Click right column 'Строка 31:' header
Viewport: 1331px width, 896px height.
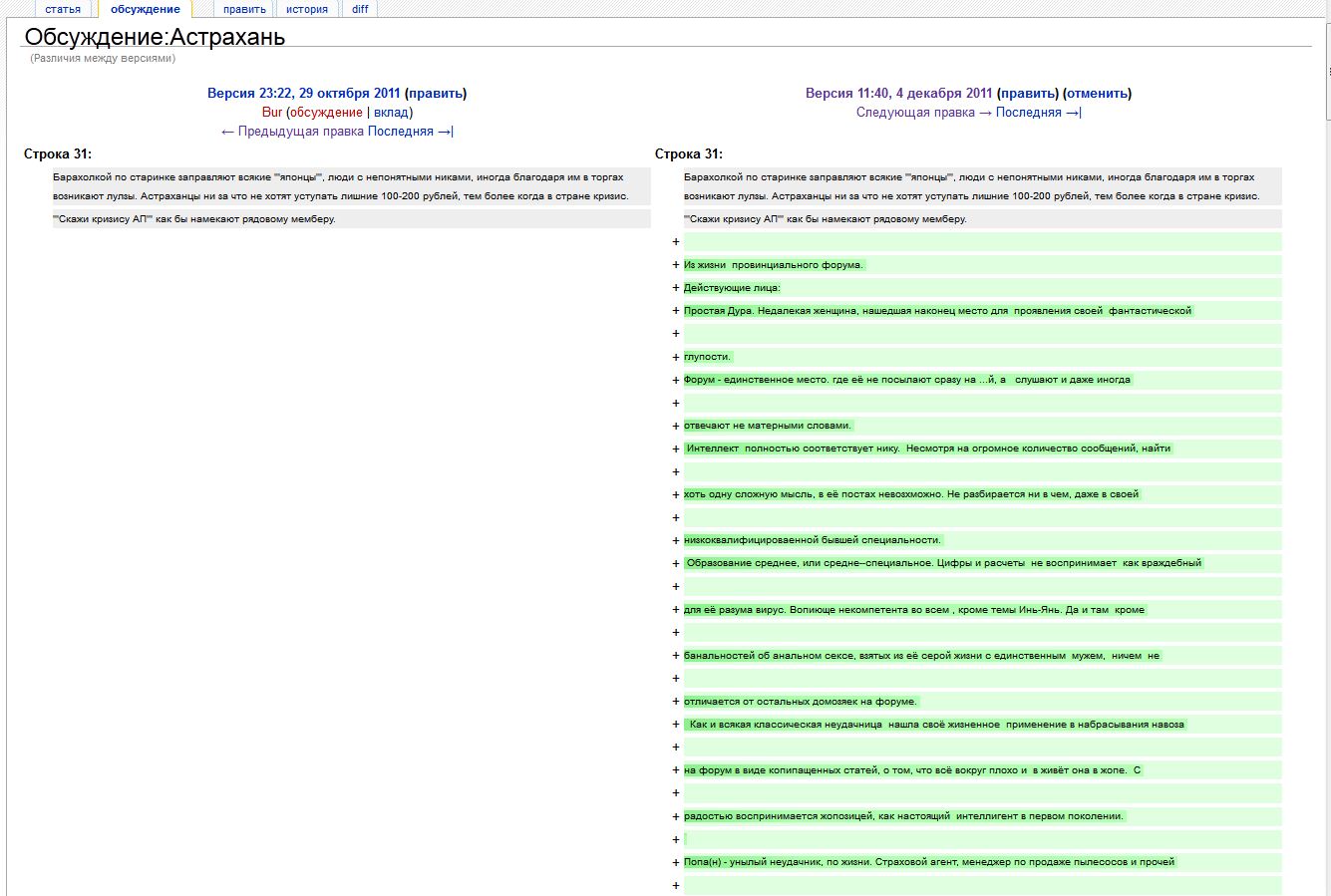[x=689, y=153]
